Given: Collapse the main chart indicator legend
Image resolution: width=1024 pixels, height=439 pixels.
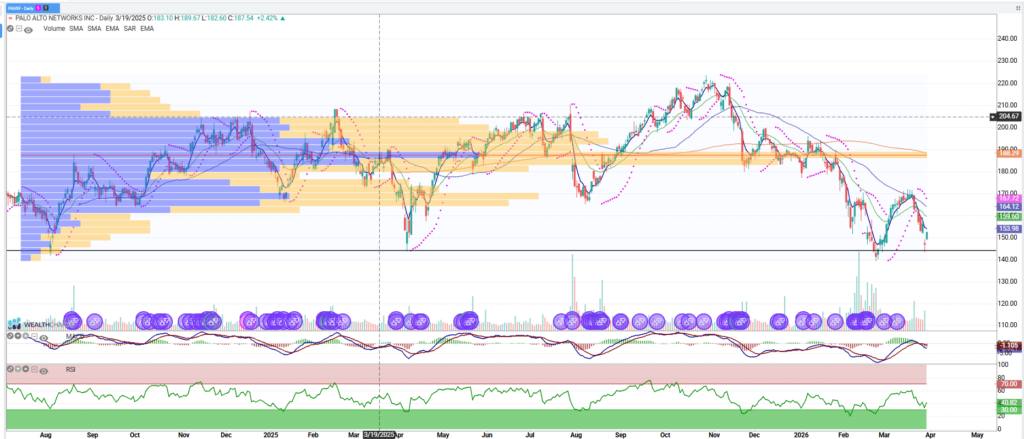Looking at the screenshot, I should [x=18, y=30].
